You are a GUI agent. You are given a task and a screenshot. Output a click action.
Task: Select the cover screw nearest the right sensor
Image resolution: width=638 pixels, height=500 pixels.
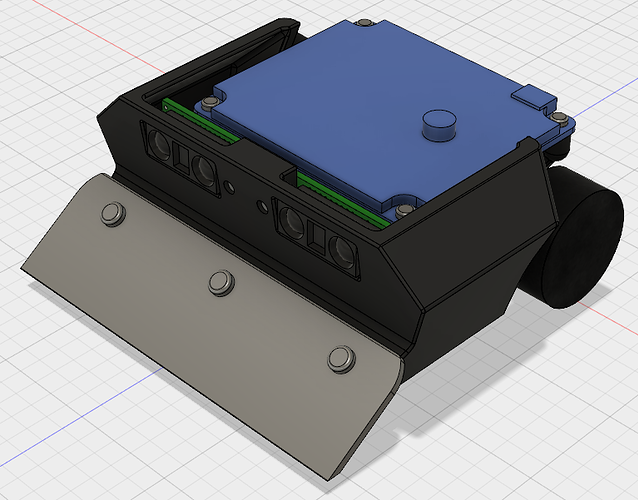[x=405, y=210]
